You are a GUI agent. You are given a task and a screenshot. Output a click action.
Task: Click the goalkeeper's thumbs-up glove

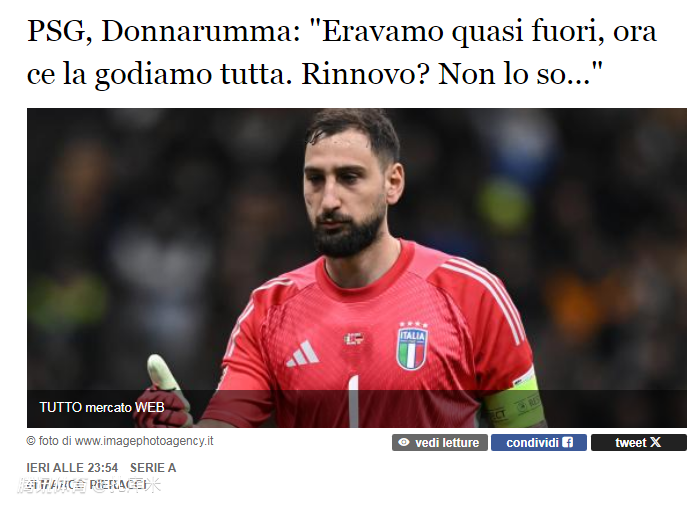tap(167, 392)
